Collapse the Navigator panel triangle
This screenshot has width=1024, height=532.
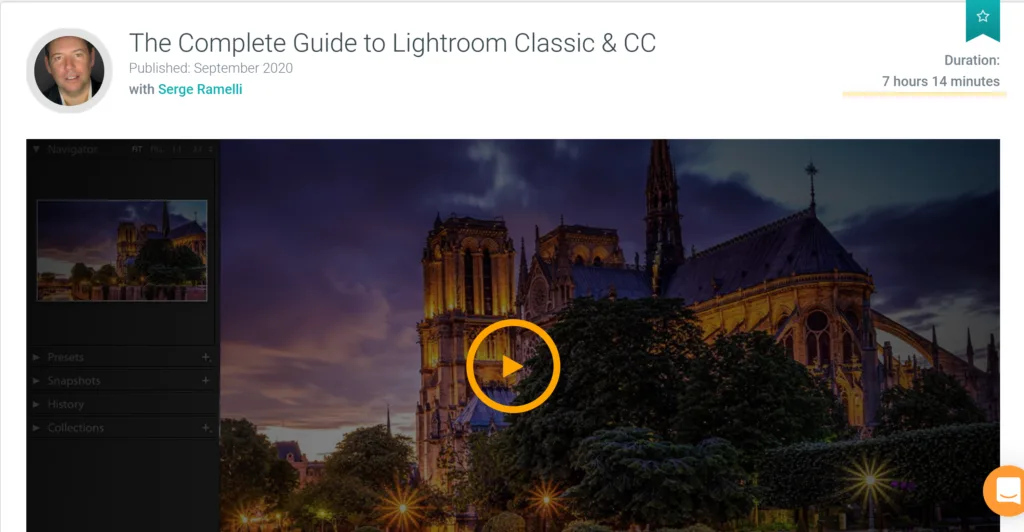(x=36, y=149)
